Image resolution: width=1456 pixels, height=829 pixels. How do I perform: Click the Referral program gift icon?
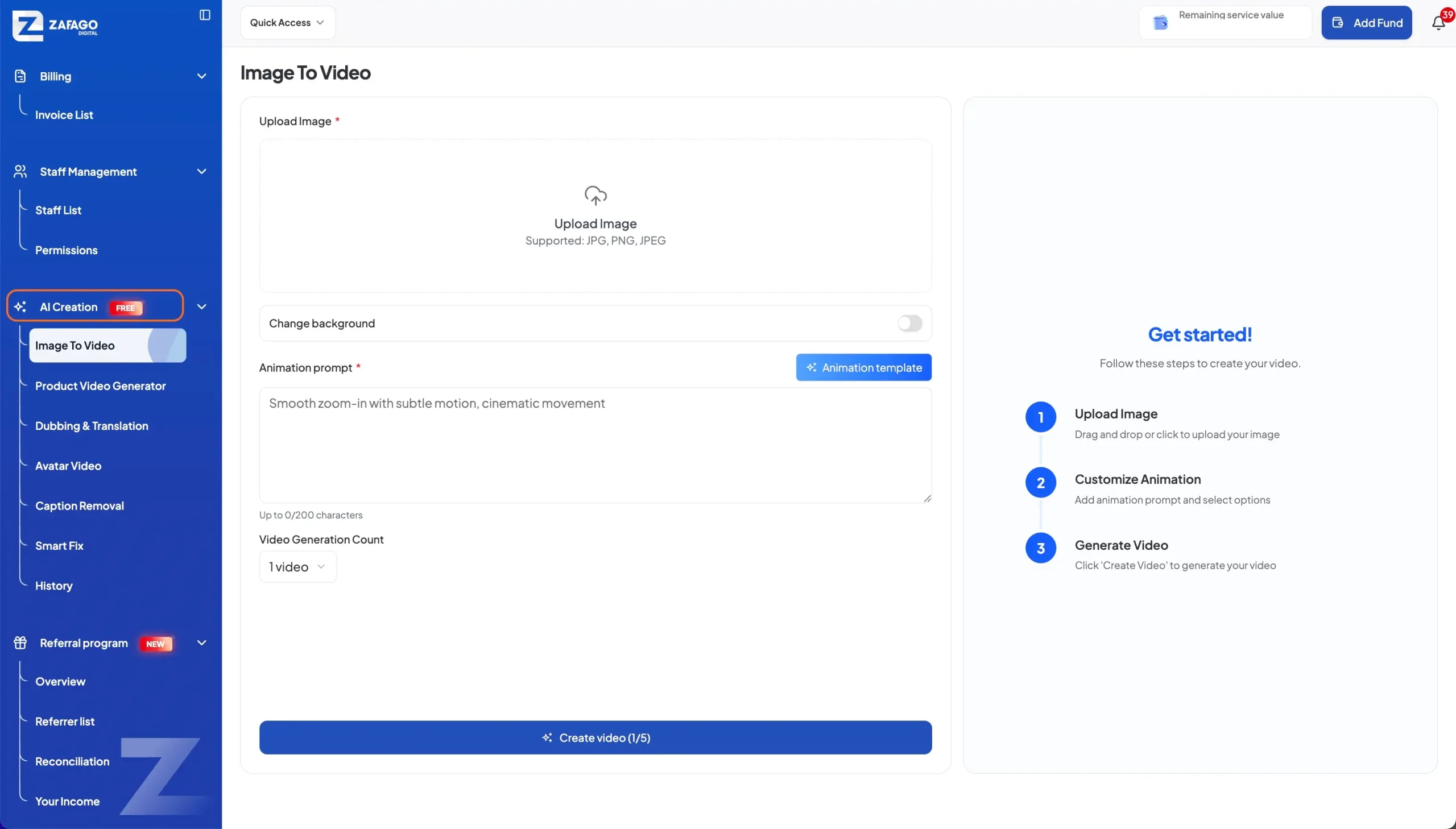tap(20, 643)
